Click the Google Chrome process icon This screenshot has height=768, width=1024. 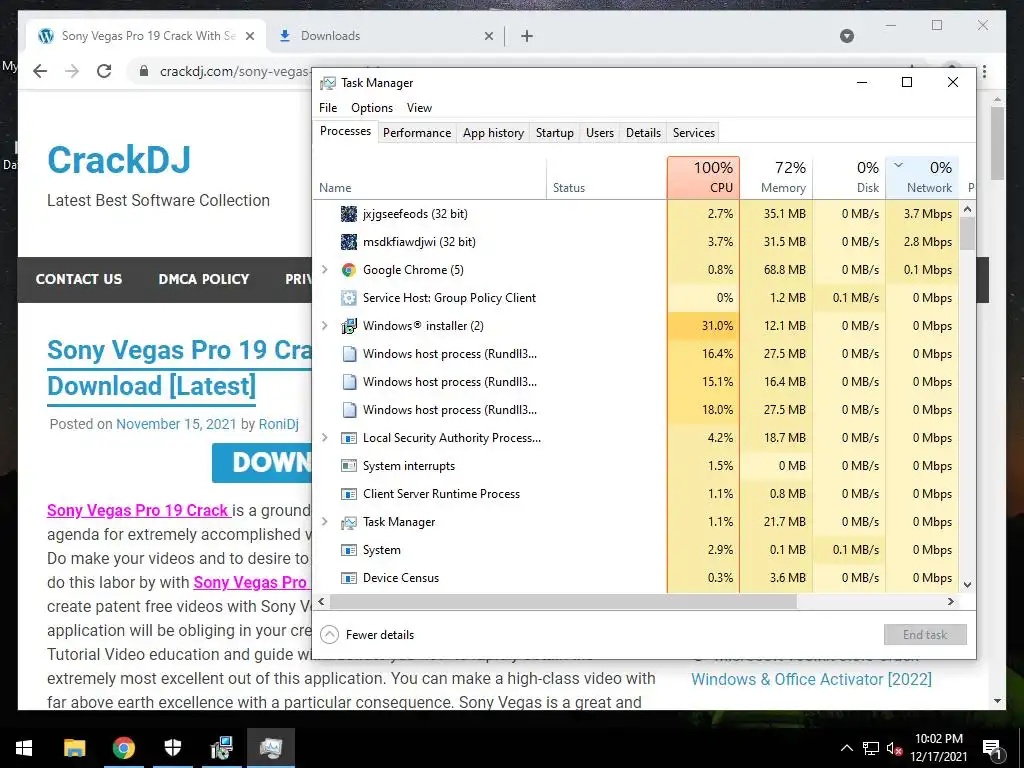(349, 270)
